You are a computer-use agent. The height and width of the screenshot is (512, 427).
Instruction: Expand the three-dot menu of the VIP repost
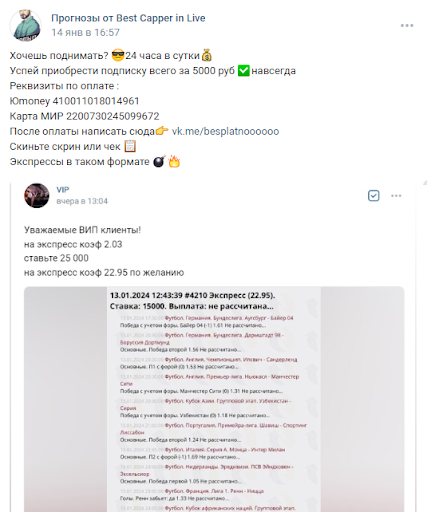(396, 196)
